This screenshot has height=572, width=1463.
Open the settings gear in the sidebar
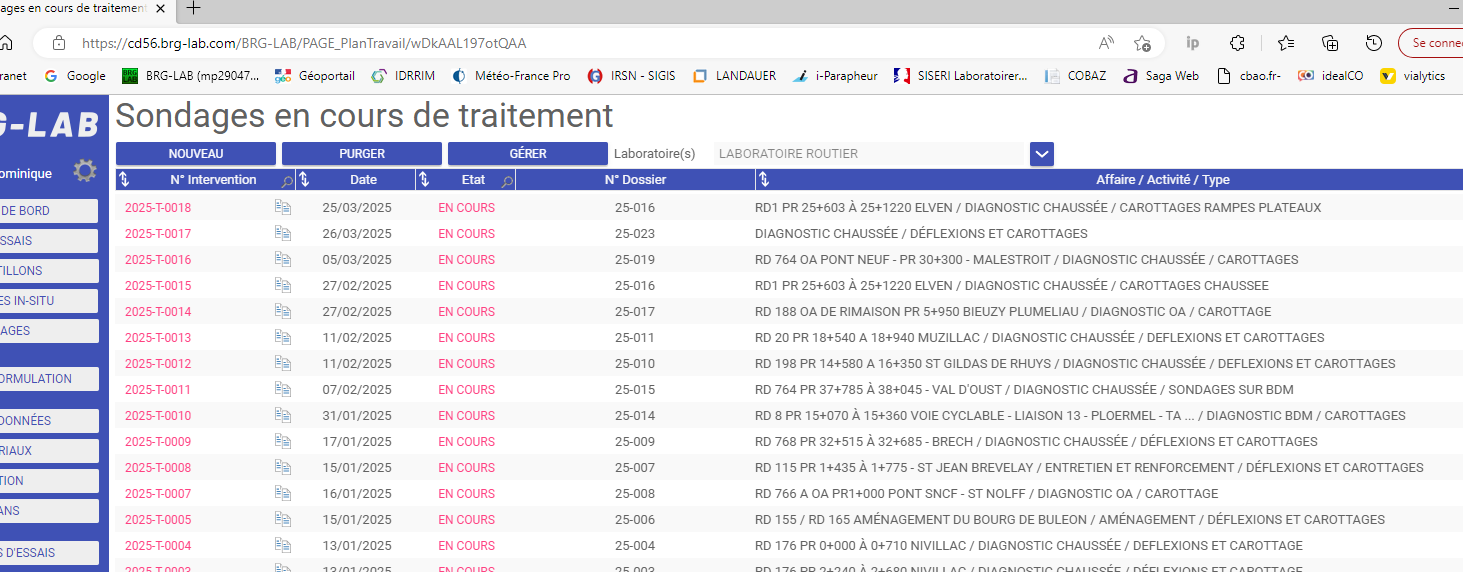point(85,171)
